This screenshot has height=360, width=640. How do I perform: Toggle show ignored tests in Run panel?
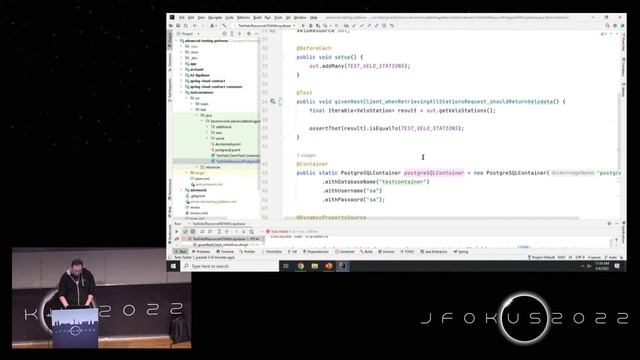(193, 231)
